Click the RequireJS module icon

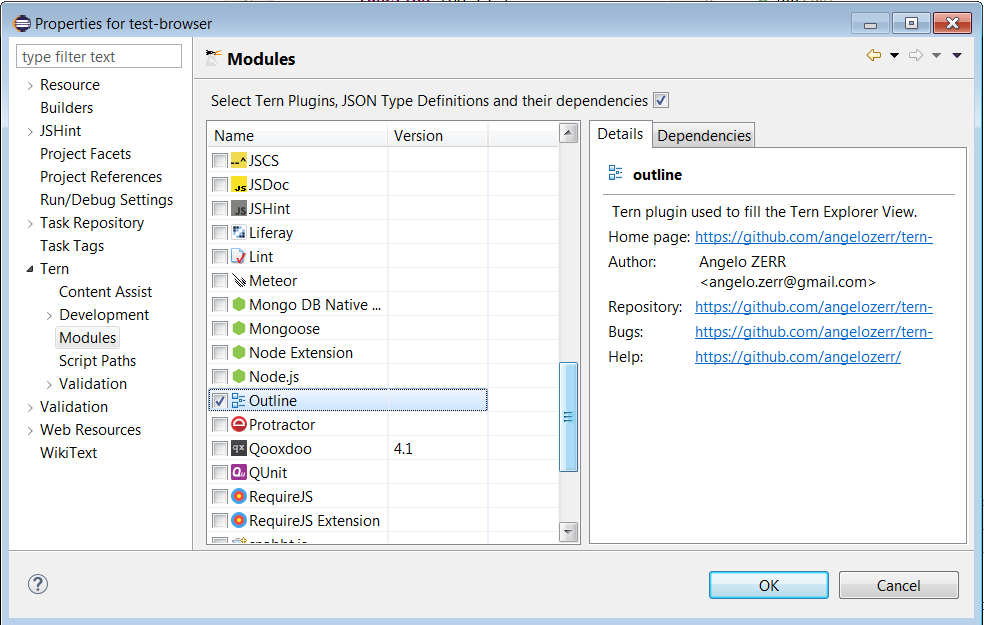tap(237, 496)
